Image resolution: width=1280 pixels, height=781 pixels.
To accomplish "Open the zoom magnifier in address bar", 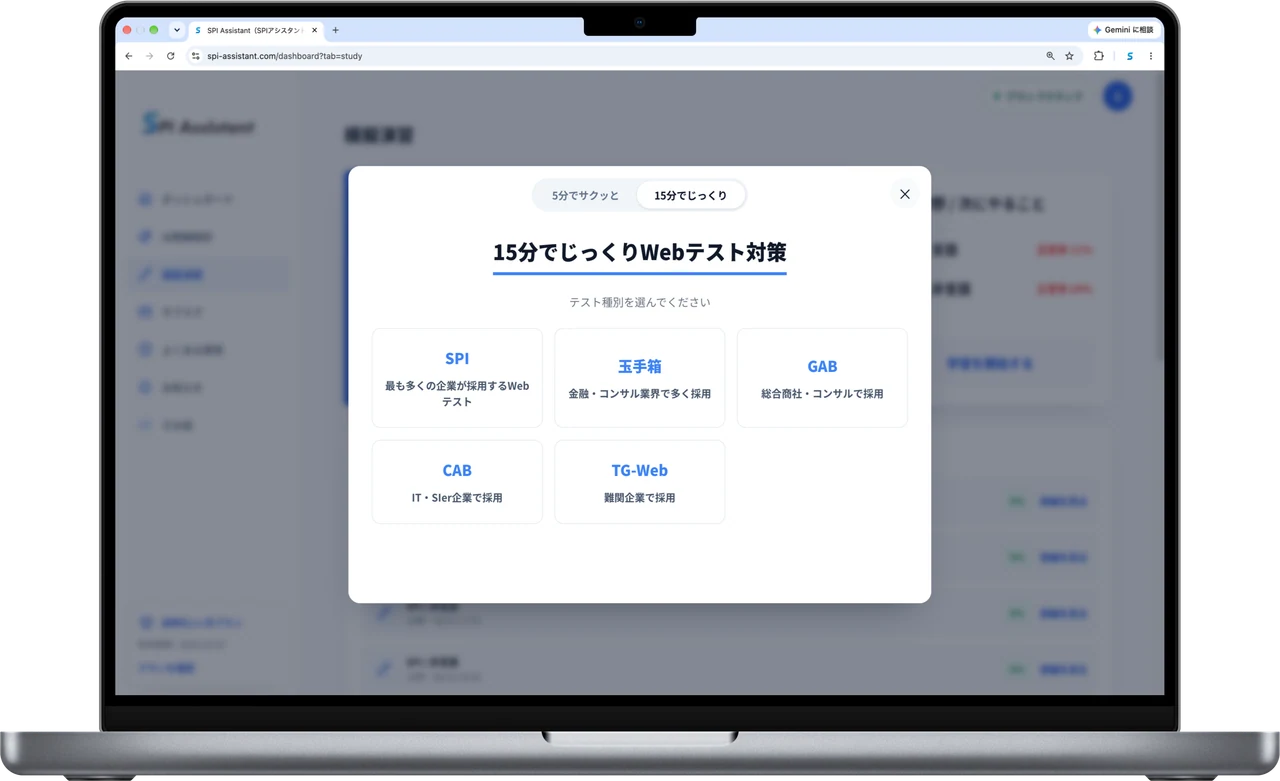I will (1050, 56).
